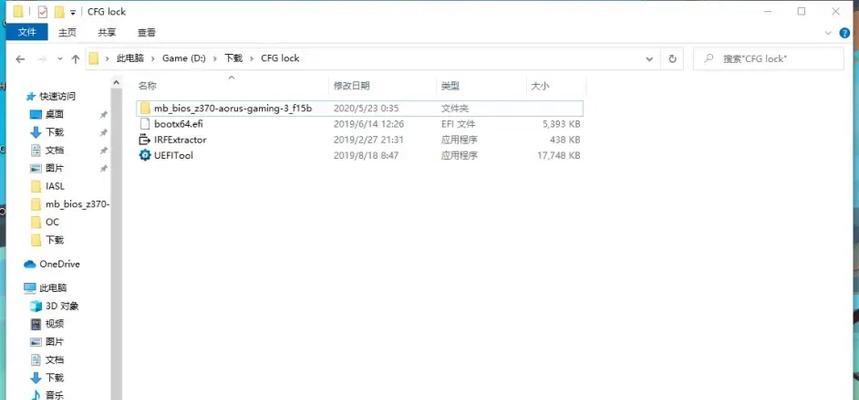Click the 快速访问 star icon

click(31, 96)
